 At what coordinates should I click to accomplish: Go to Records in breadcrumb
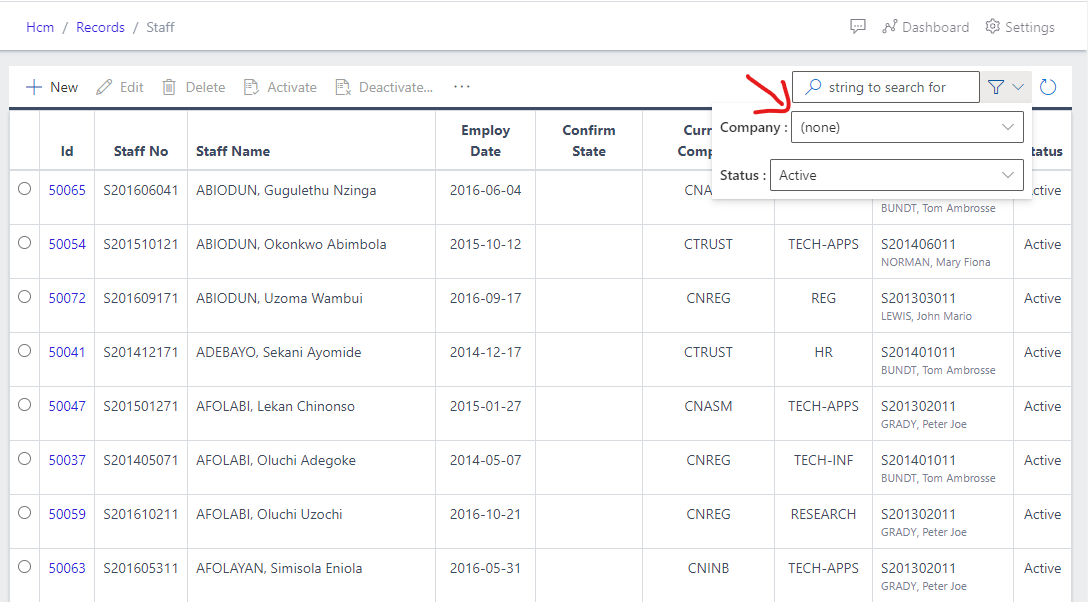pyautogui.click(x=100, y=27)
